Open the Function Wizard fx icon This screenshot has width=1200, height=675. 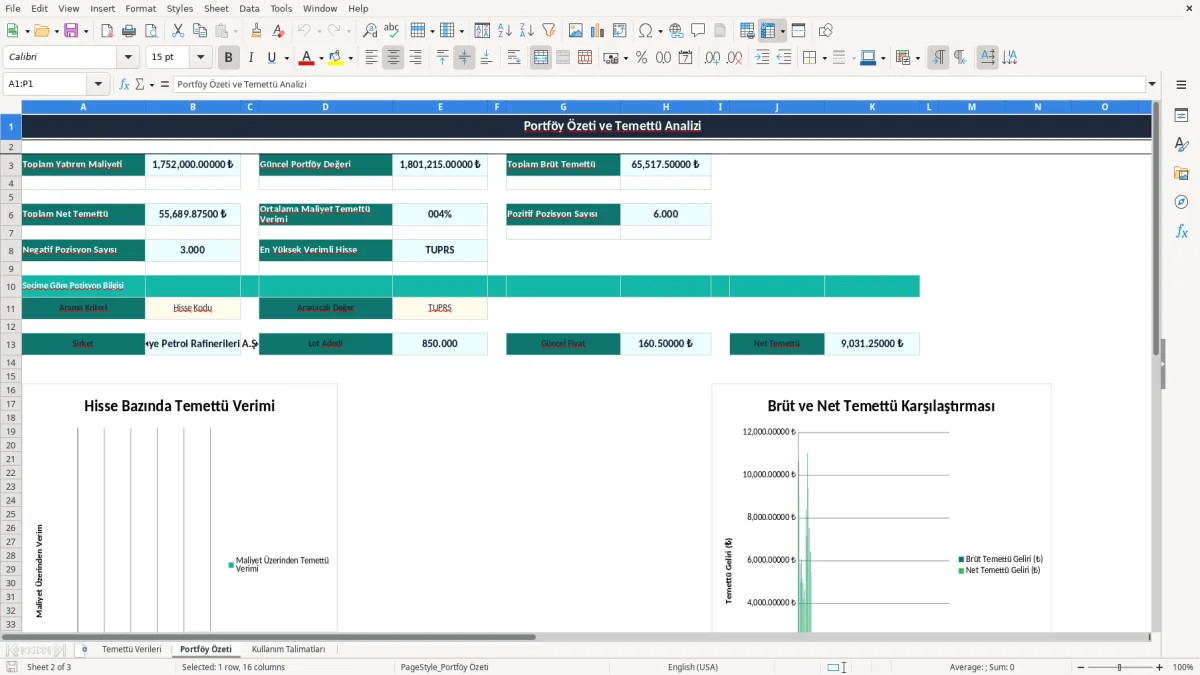125,85
